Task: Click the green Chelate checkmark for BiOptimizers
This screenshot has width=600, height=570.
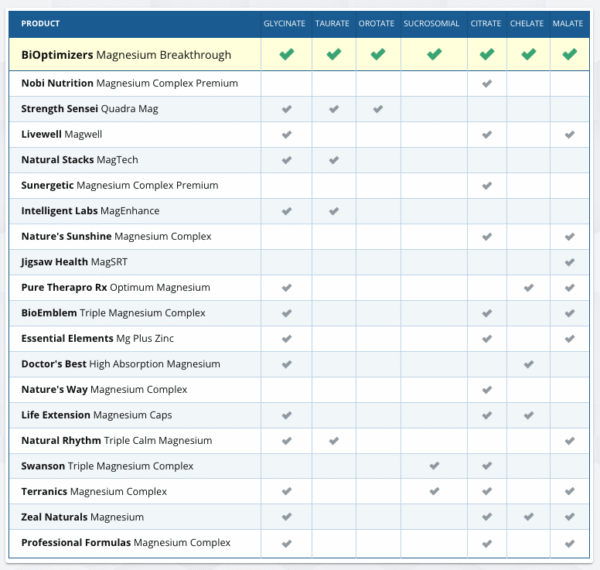Action: [528, 54]
